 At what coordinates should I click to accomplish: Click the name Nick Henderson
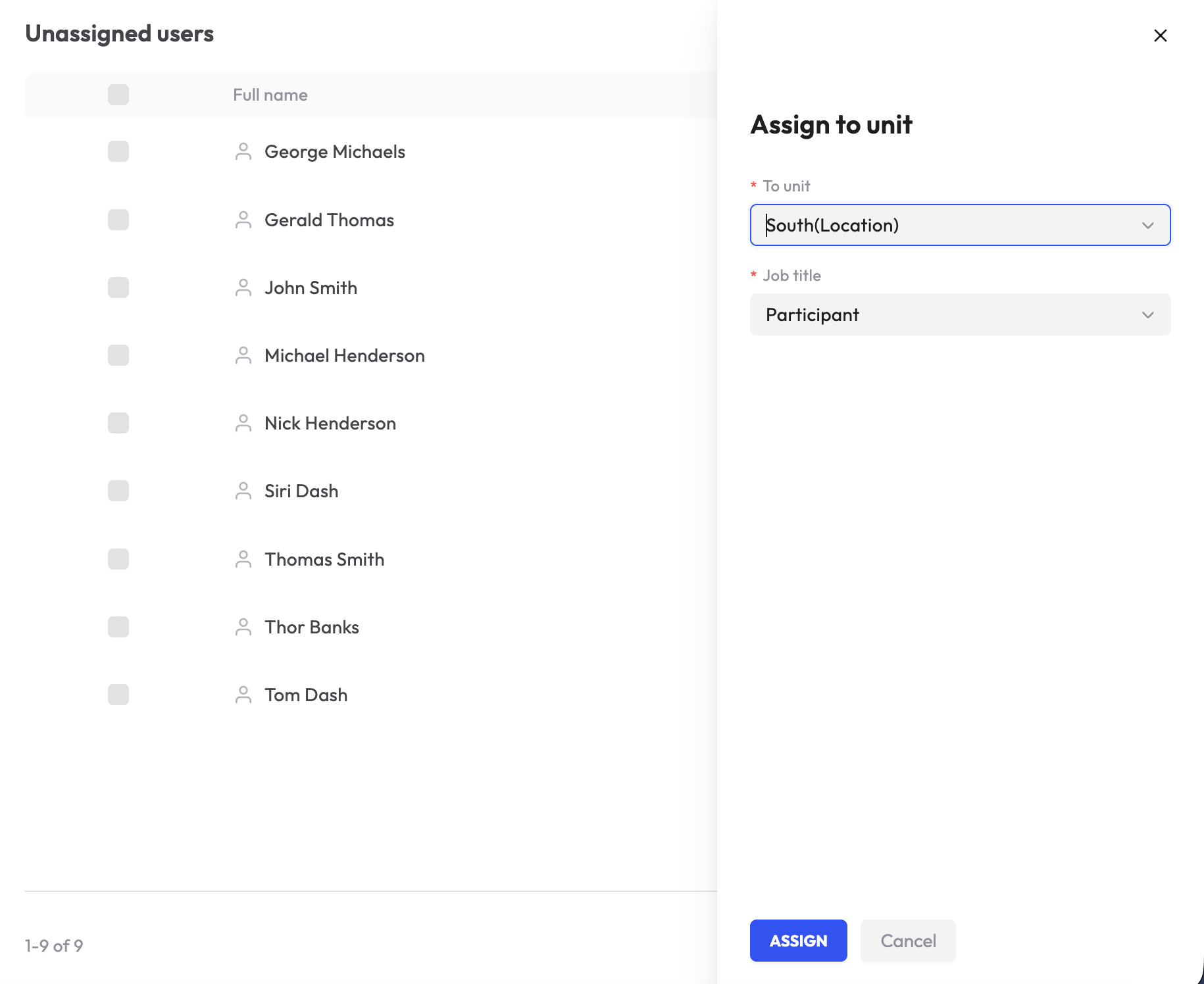click(x=330, y=424)
